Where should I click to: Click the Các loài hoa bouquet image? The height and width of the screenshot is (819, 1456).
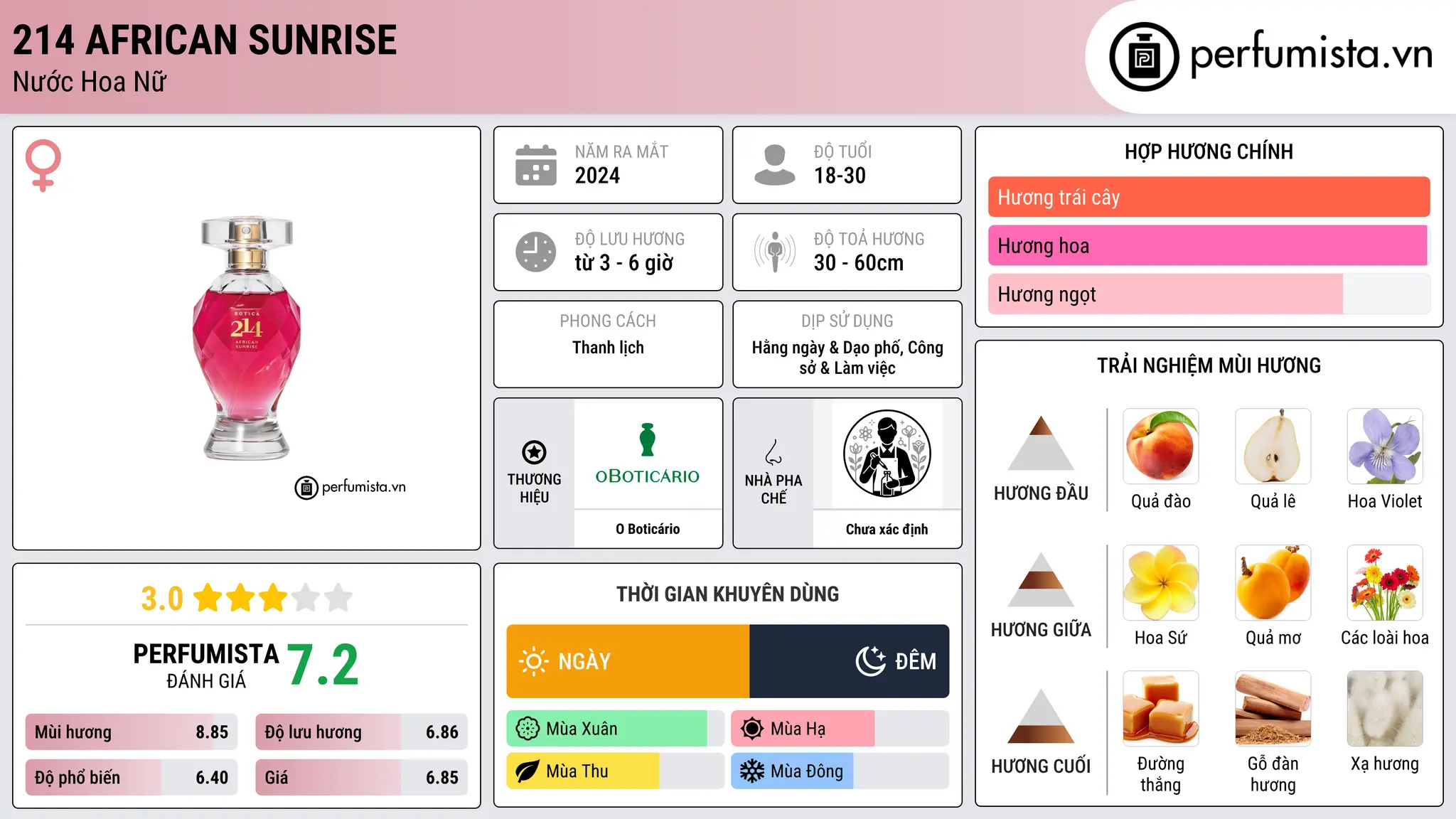1385,583
